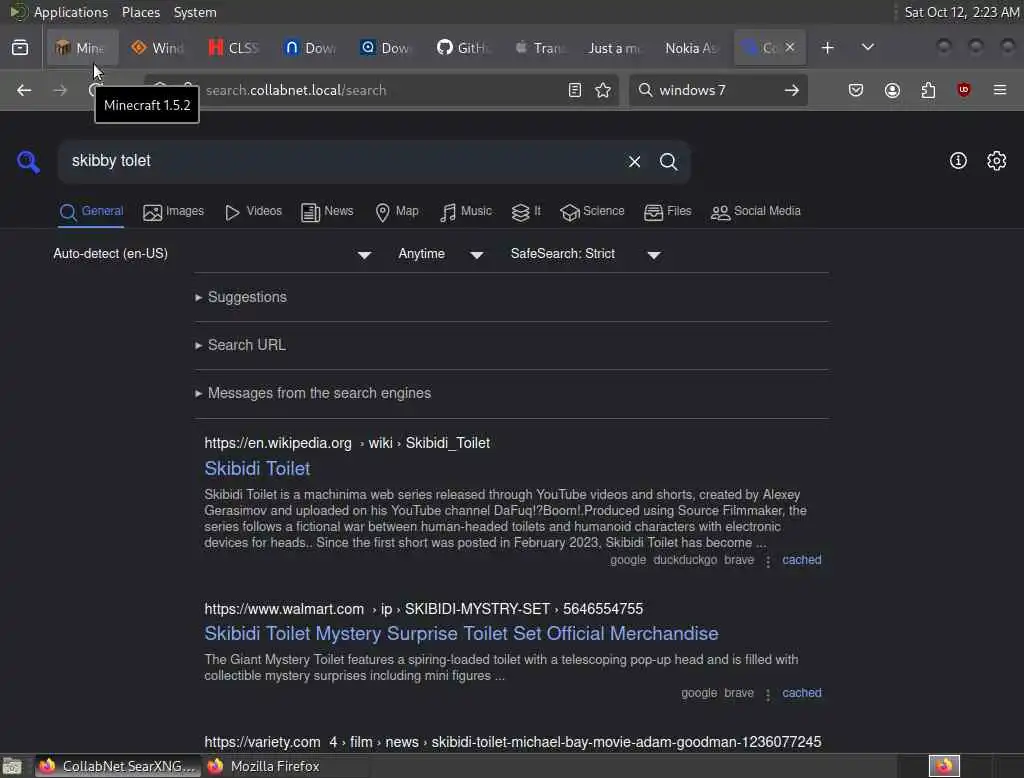Run the windows 7 search arrow
Viewport: 1024px width, 778px height.
pos(792,90)
